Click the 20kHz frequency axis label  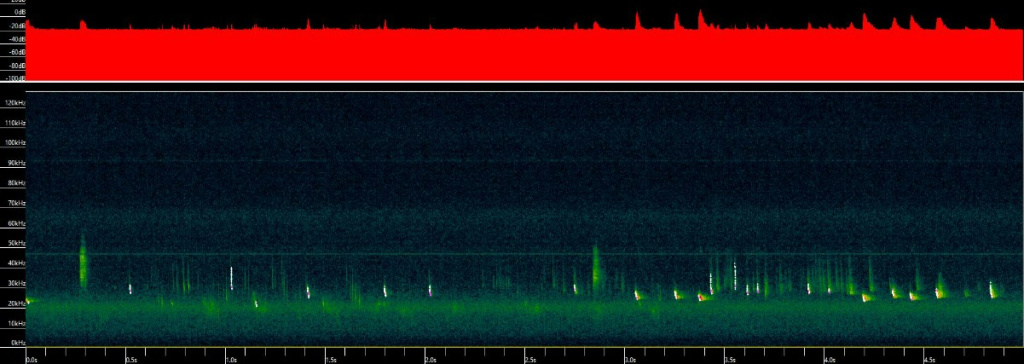[x=17, y=303]
